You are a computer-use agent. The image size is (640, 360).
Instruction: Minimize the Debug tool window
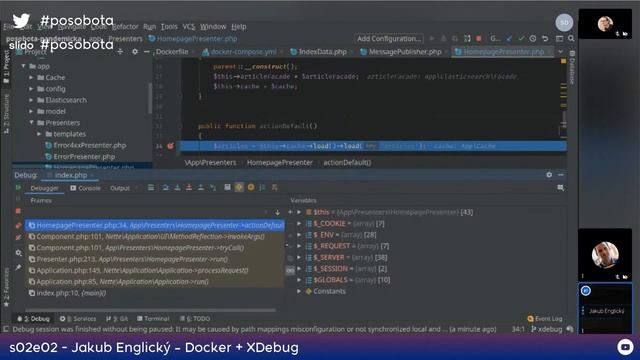pyautogui.click(x=561, y=175)
